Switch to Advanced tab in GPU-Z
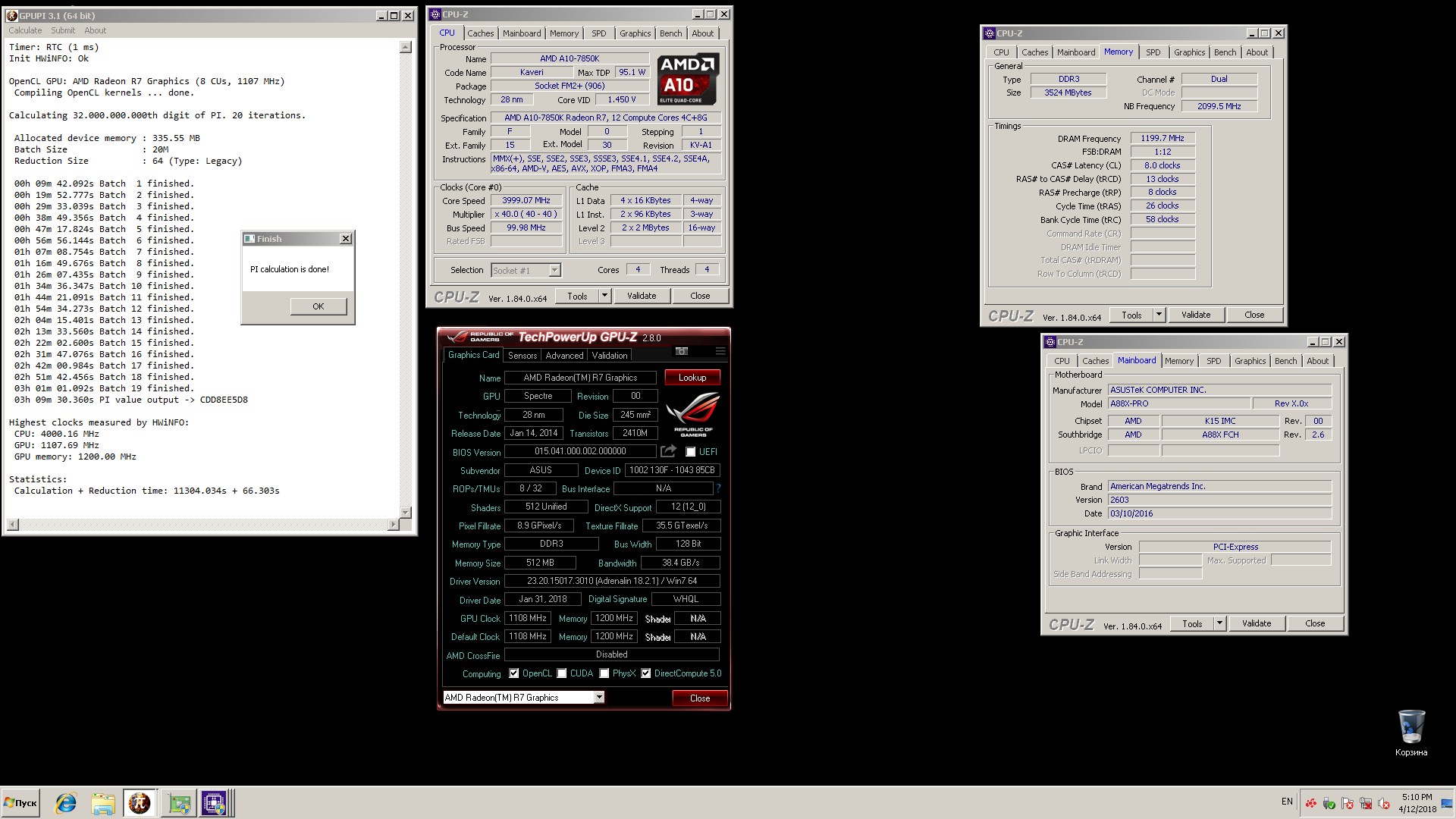Viewport: 1456px width, 819px height. click(x=565, y=356)
